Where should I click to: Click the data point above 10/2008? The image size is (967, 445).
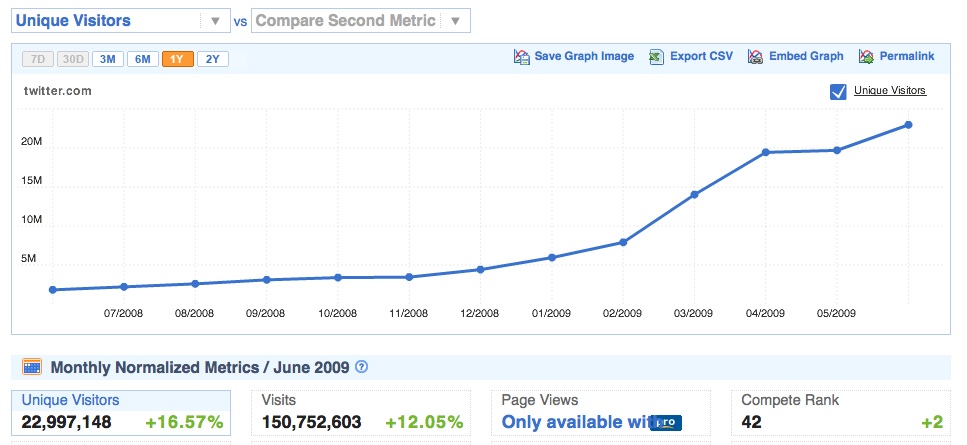tap(337, 277)
